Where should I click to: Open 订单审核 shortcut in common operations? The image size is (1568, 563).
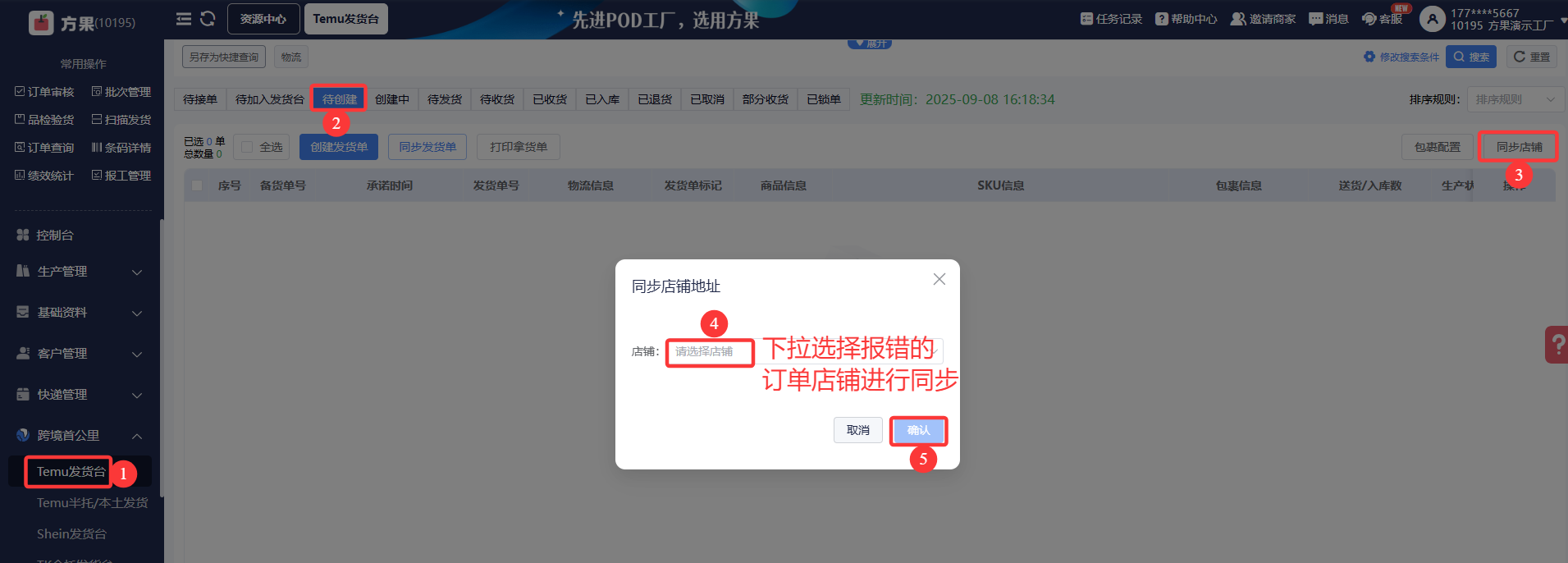tap(44, 92)
